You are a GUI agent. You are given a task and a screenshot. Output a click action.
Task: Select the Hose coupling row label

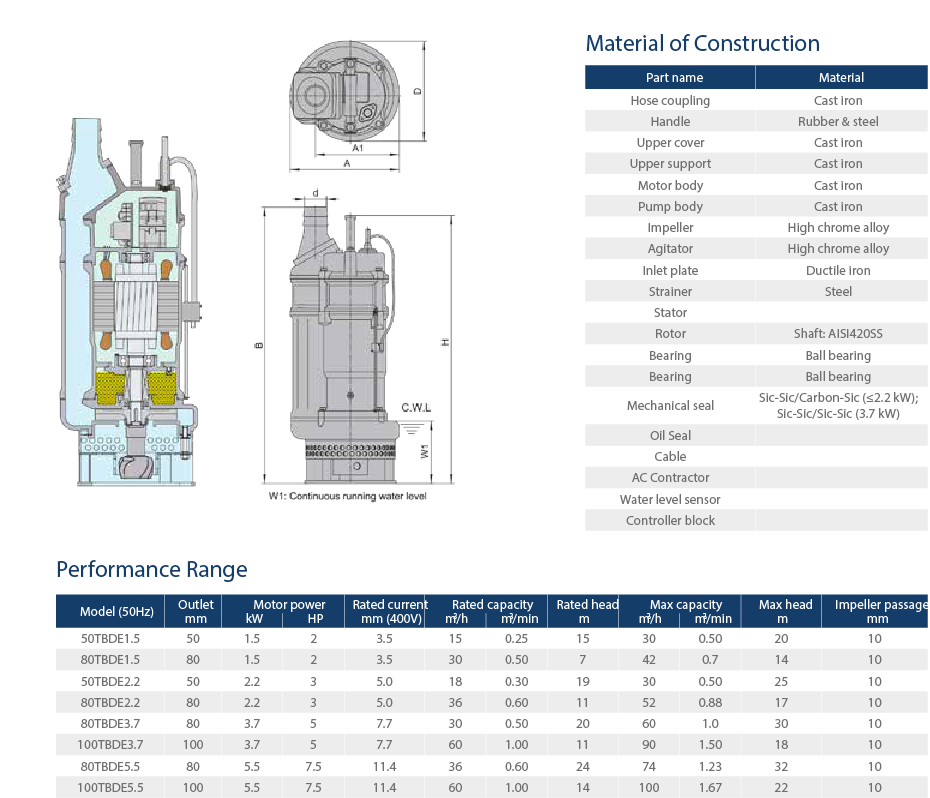click(670, 100)
